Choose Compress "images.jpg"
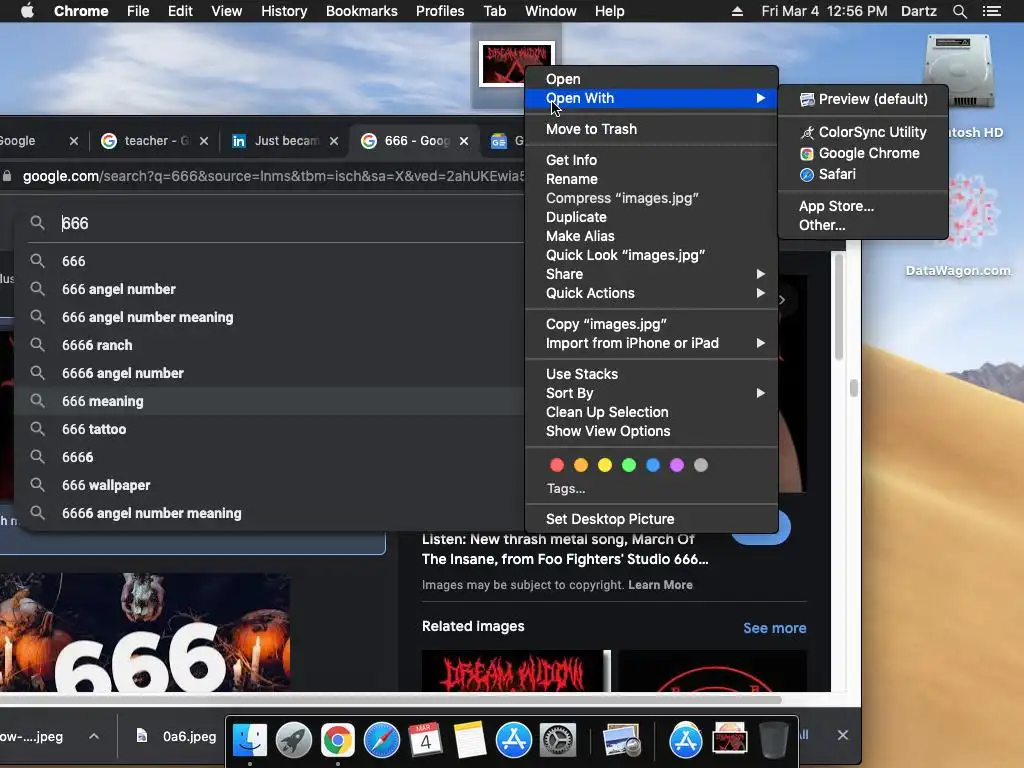 652,198
